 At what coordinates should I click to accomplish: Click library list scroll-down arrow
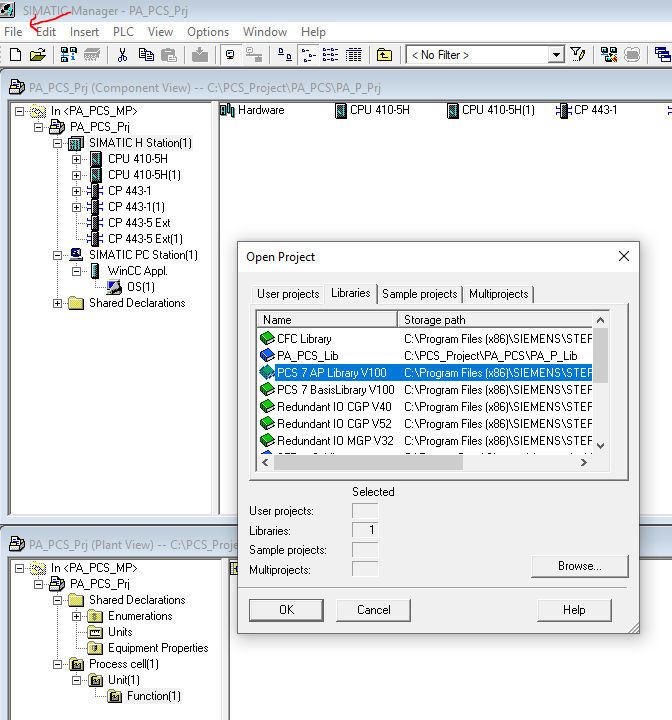point(600,445)
